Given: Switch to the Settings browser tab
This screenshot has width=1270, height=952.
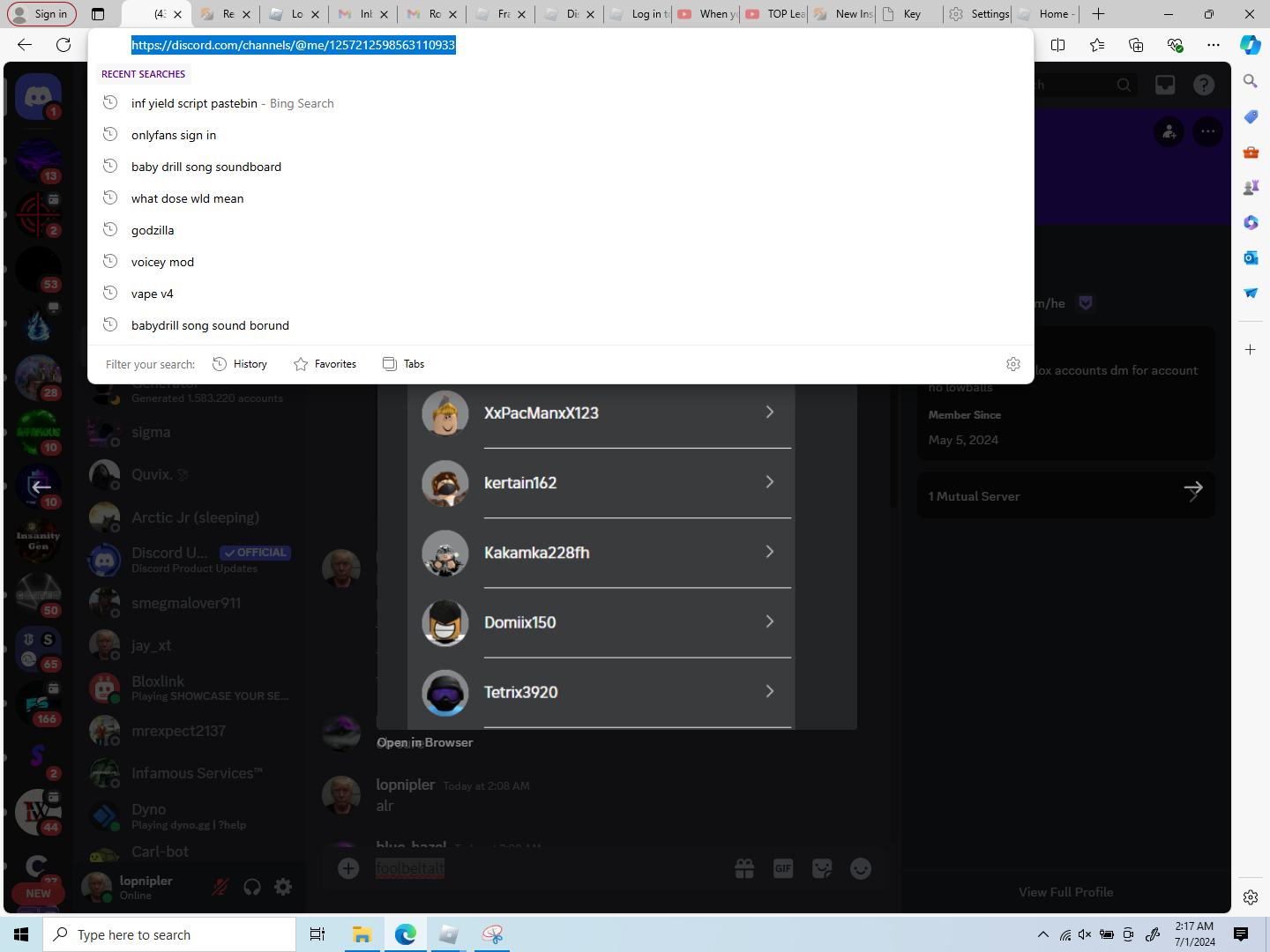Looking at the screenshot, I should click(x=978, y=14).
